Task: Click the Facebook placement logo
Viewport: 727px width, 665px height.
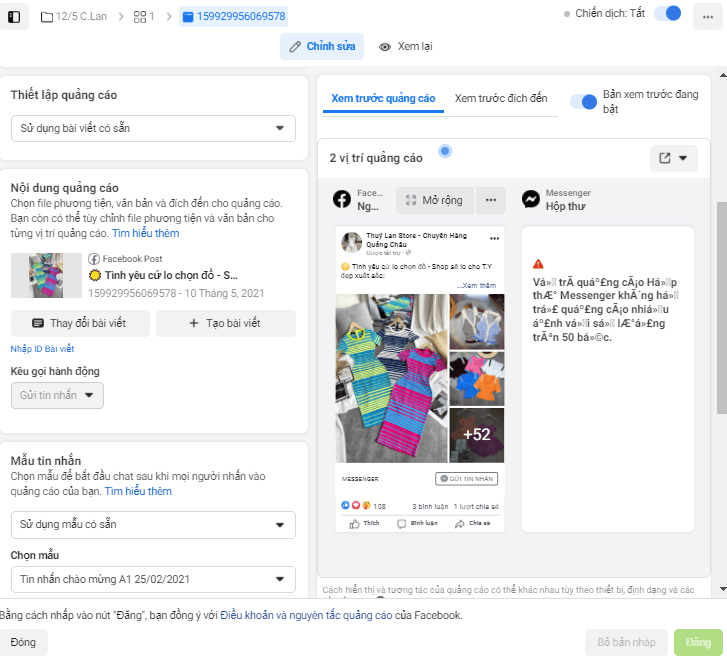Action: (x=342, y=199)
